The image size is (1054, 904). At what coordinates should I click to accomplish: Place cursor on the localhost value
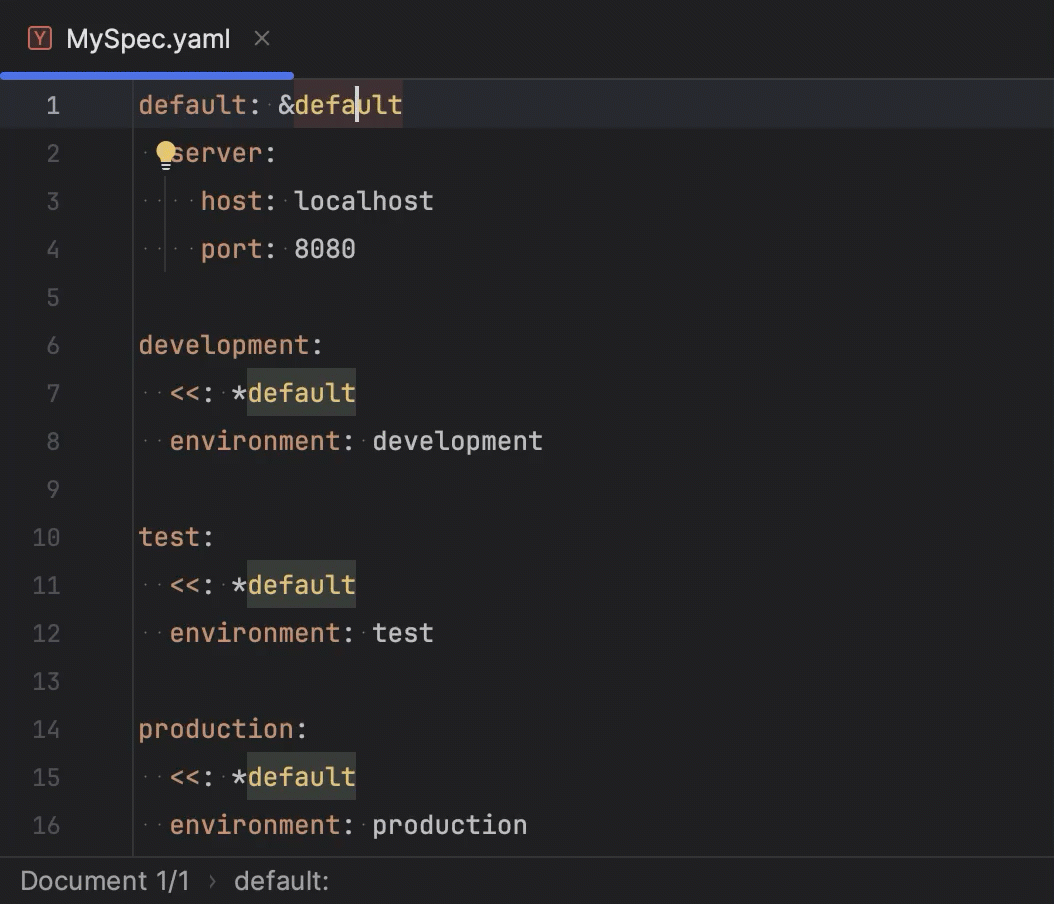click(x=363, y=200)
